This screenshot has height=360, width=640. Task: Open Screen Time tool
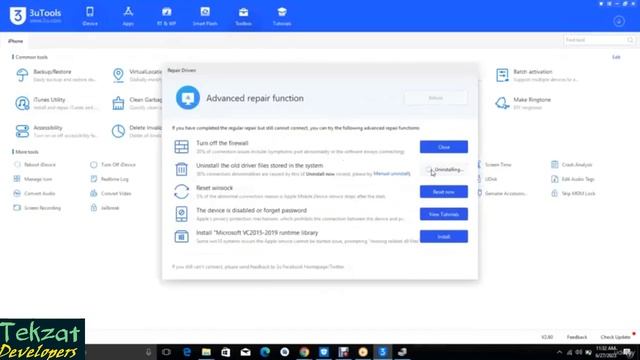(495, 164)
